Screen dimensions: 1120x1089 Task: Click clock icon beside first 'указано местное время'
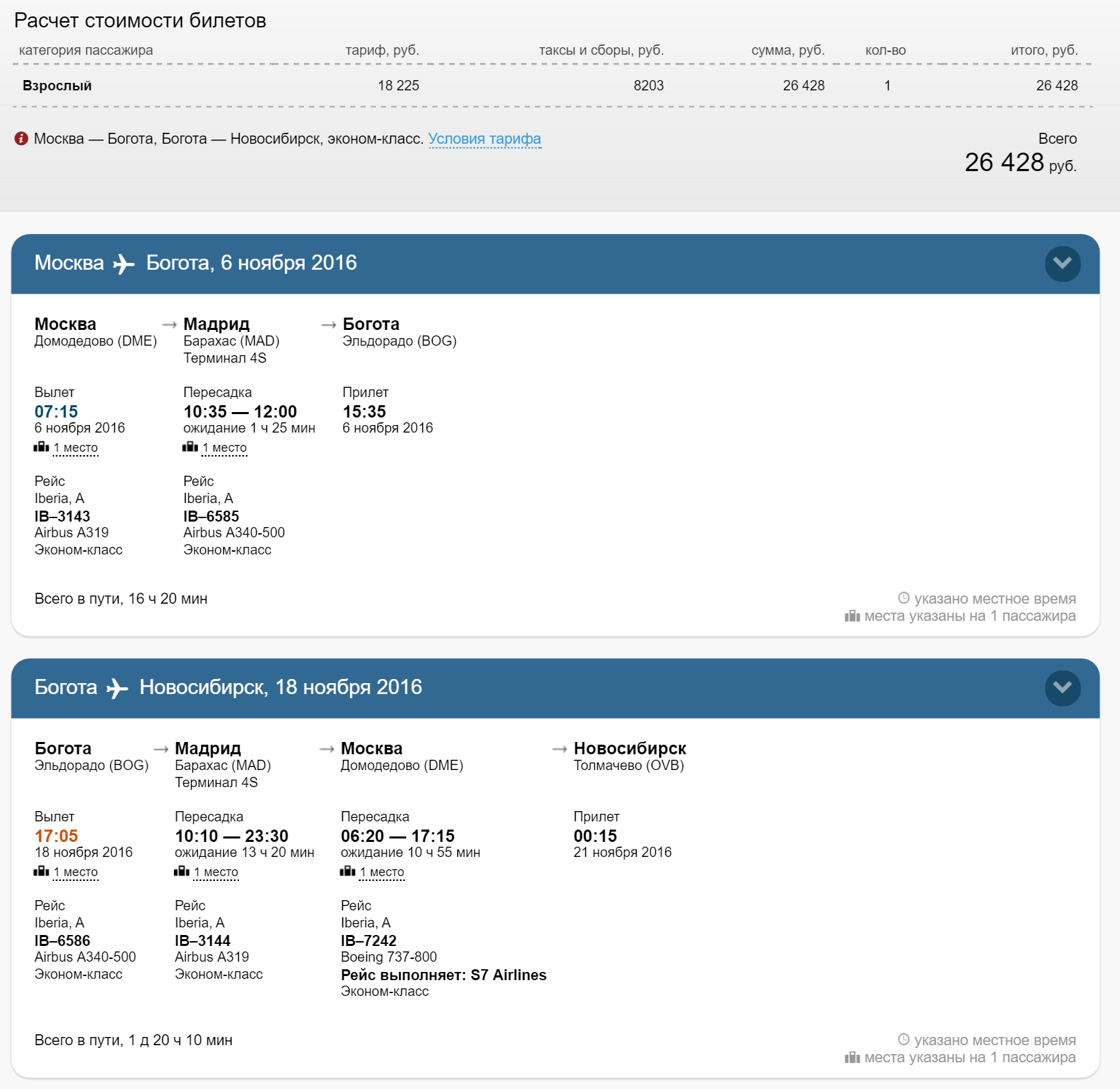[904, 598]
